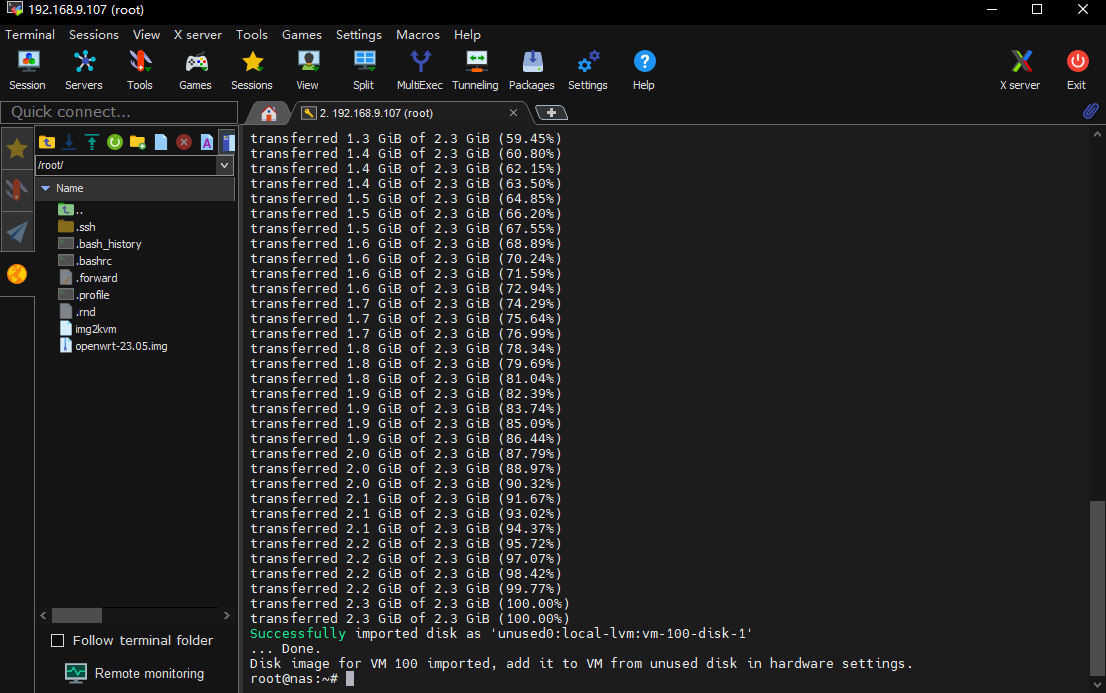Go to the home tab icon
The image size is (1106, 693).
(268, 113)
